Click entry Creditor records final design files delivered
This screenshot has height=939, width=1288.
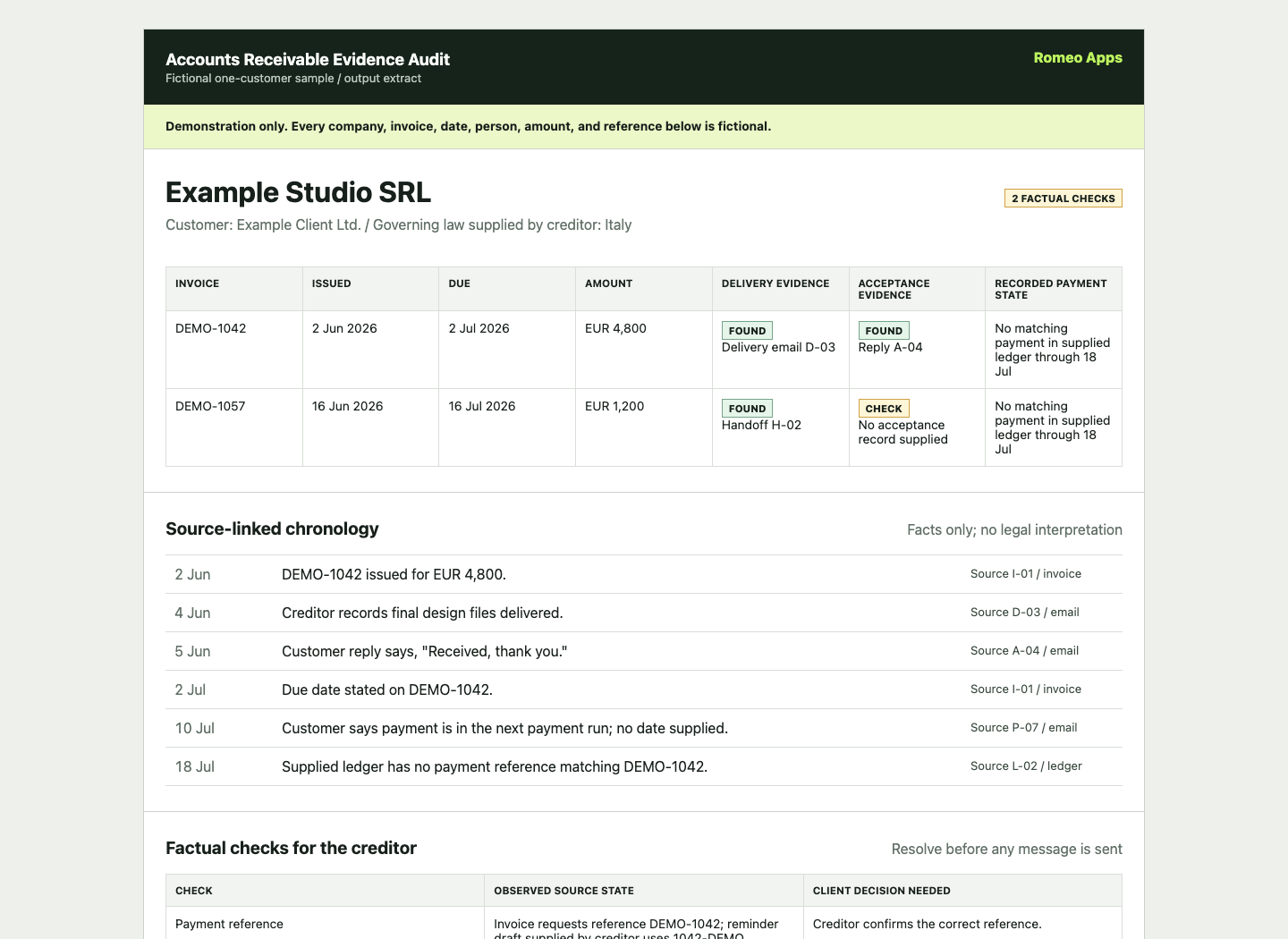422,613
